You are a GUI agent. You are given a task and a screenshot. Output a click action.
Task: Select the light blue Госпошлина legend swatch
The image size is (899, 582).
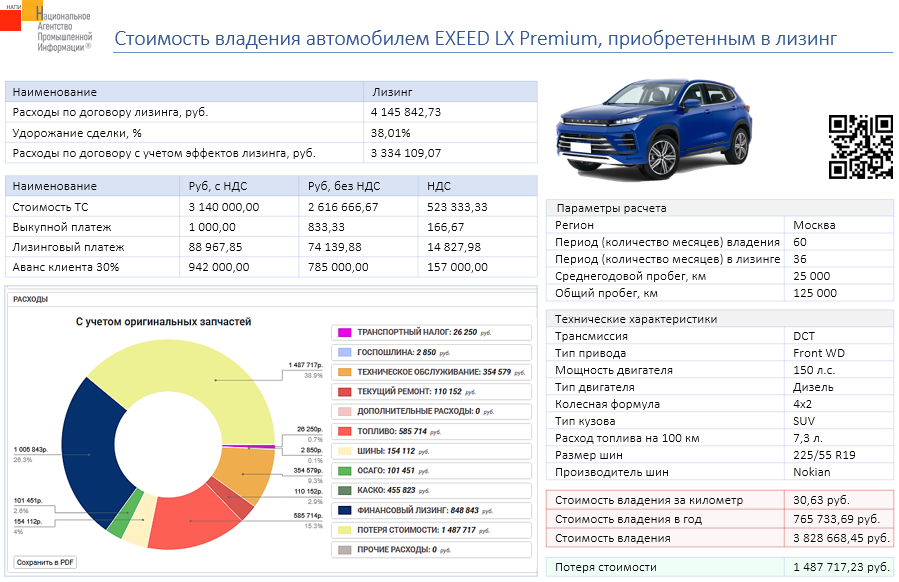[344, 352]
